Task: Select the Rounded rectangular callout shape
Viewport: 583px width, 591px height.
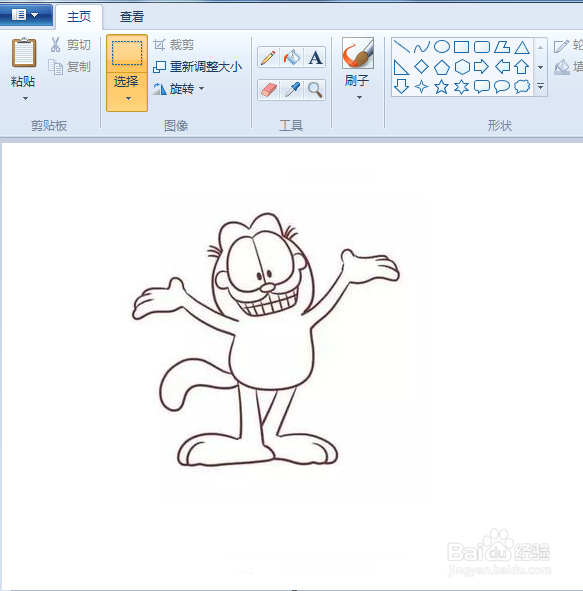Action: [482, 87]
